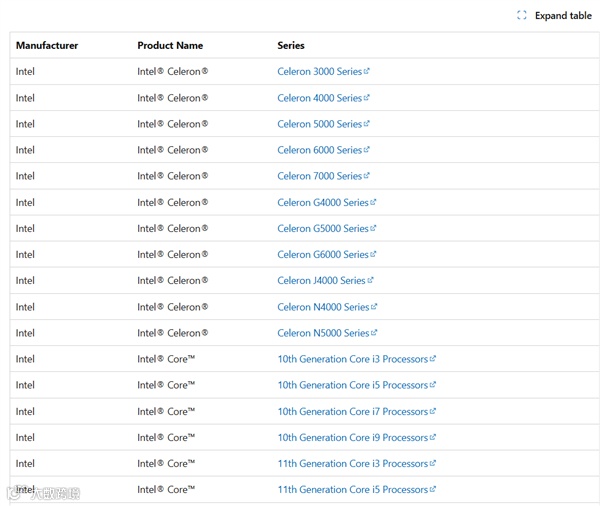Click Intel® Core™ in 10th Gen i9 row
The image size is (600, 506).
click(x=166, y=437)
